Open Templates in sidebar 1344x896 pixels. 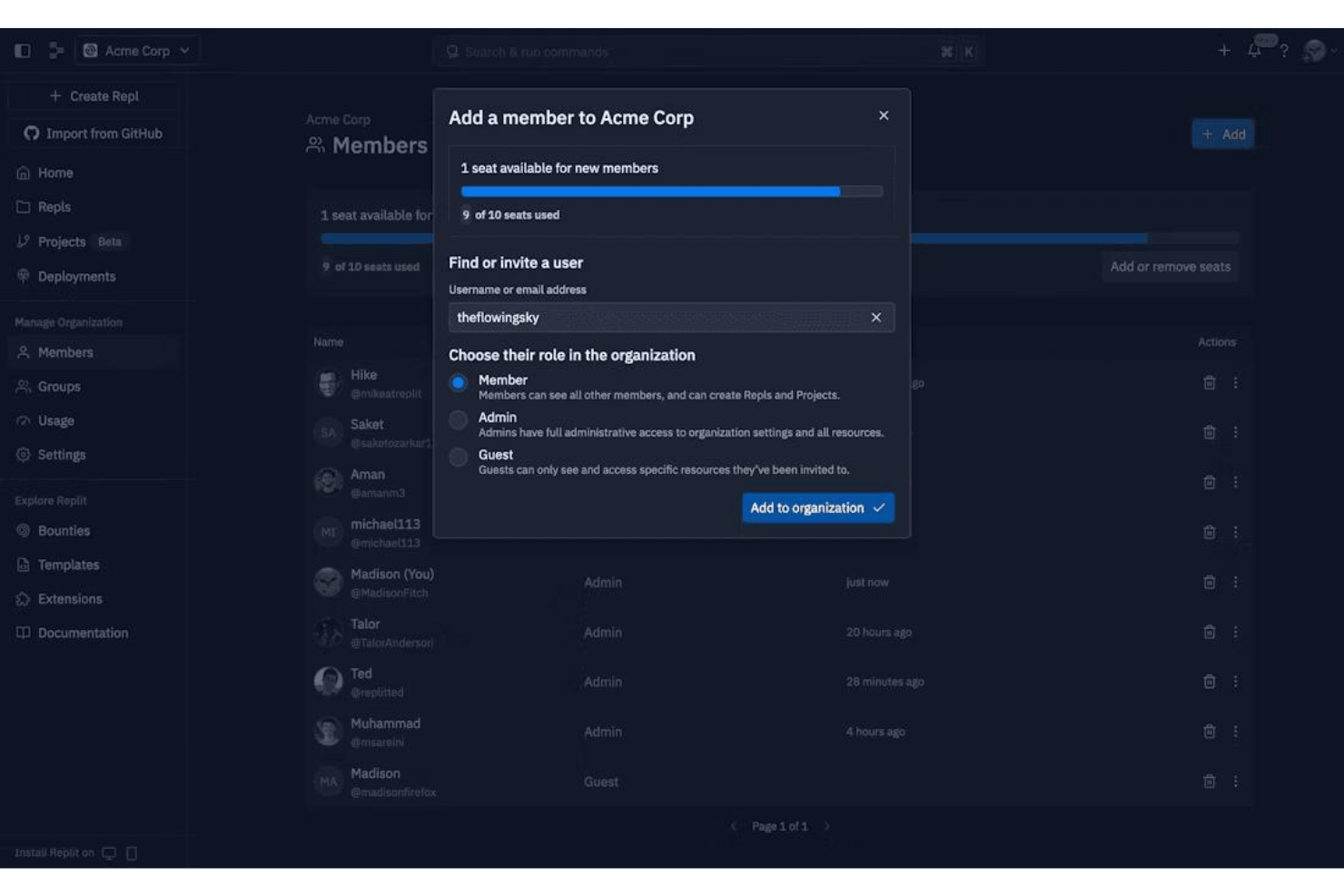pos(94,565)
